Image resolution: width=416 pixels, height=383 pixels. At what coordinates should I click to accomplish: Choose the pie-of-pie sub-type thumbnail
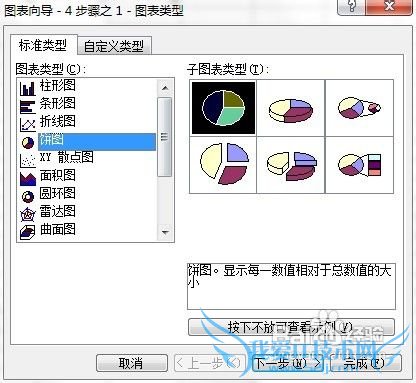[359, 108]
